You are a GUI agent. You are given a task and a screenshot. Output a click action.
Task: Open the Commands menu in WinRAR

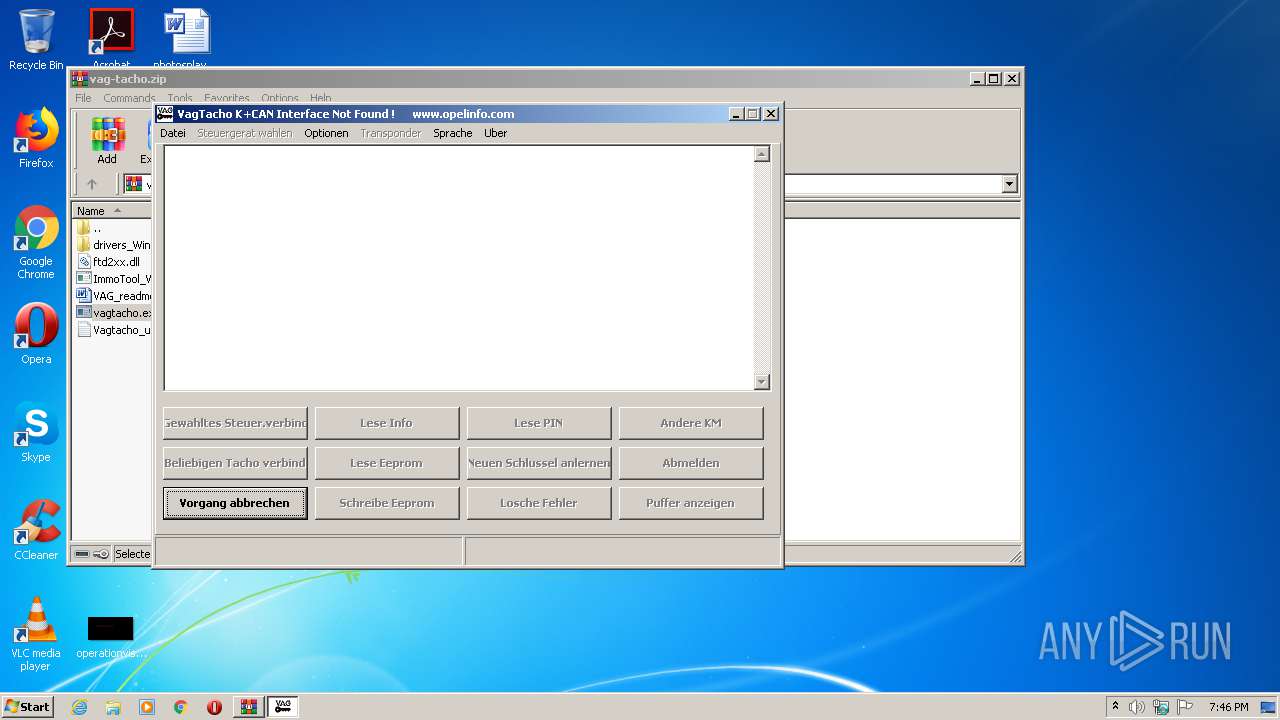coord(129,98)
